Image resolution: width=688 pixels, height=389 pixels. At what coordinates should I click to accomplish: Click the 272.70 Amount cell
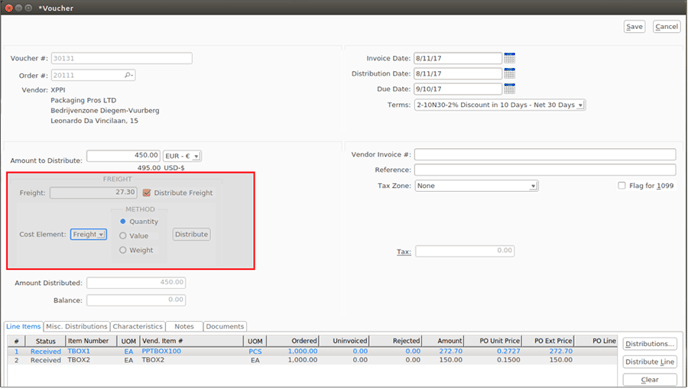pyautogui.click(x=451, y=351)
